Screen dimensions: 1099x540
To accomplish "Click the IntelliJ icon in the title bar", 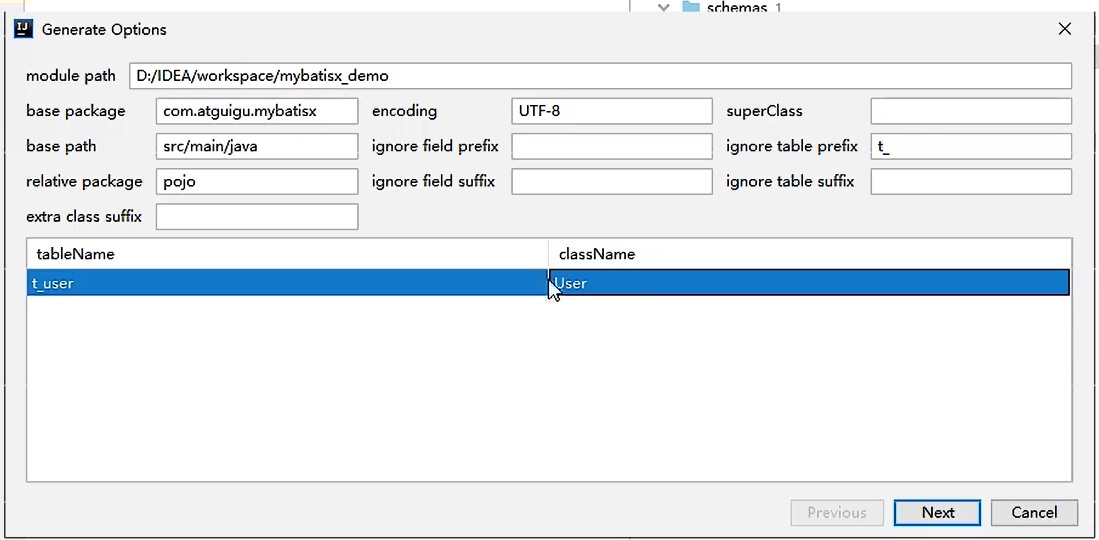I will [x=24, y=29].
